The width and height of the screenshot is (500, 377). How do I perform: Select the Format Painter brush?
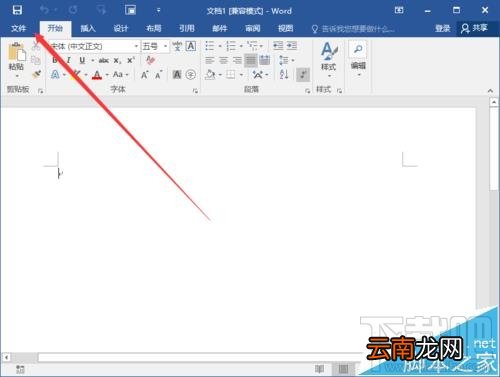[36, 74]
